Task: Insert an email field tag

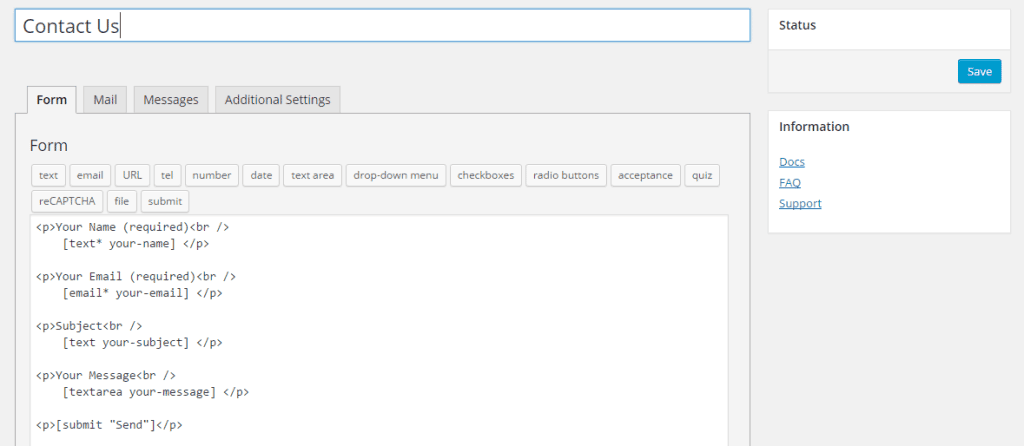Action: tap(89, 175)
